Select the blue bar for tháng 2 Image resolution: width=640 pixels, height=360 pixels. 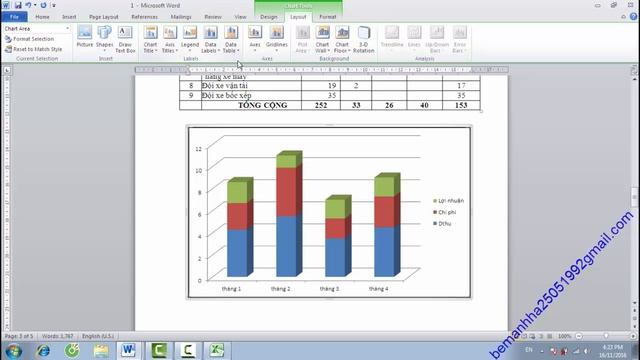click(286, 246)
